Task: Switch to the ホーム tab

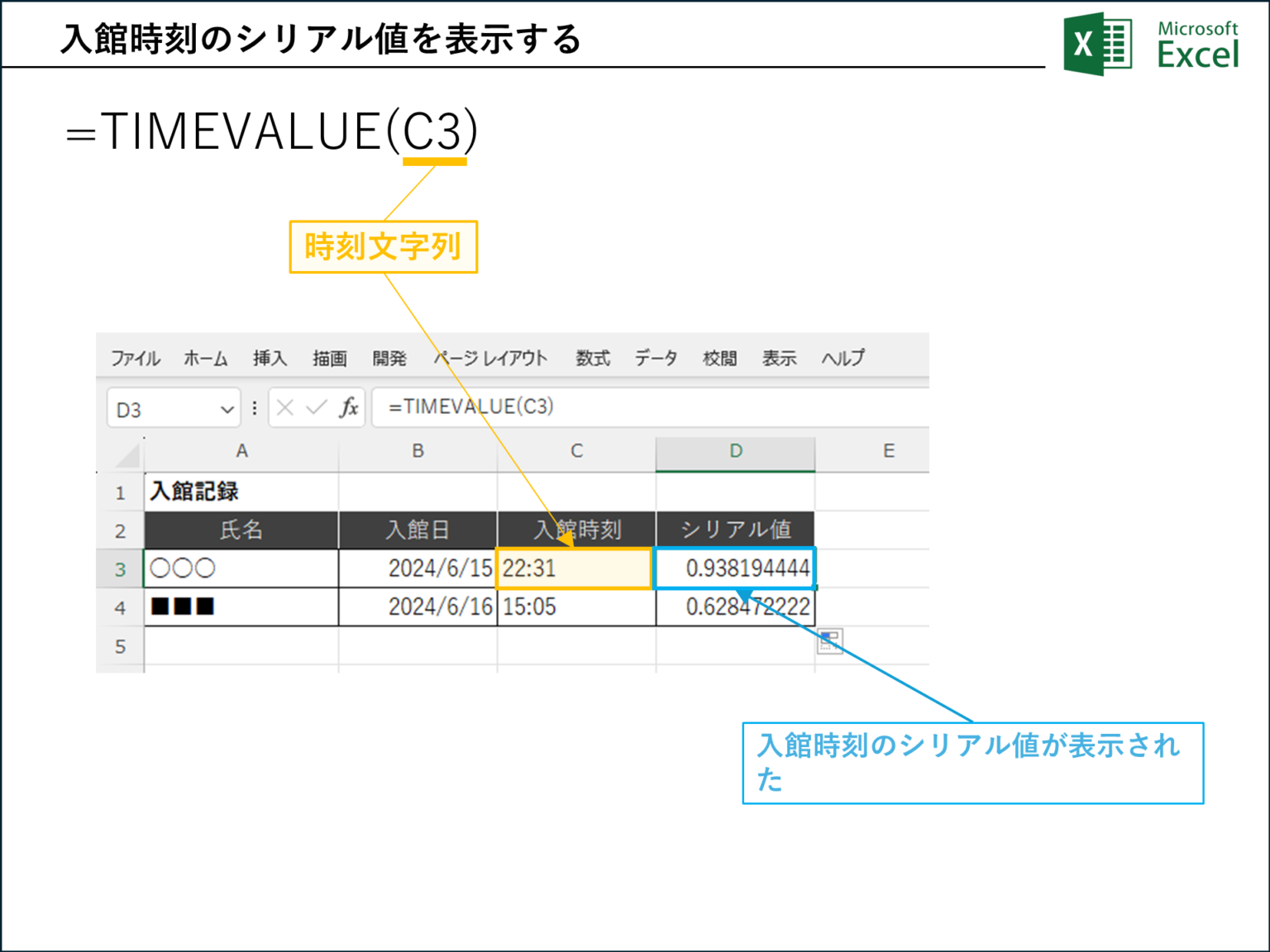Action: point(205,358)
